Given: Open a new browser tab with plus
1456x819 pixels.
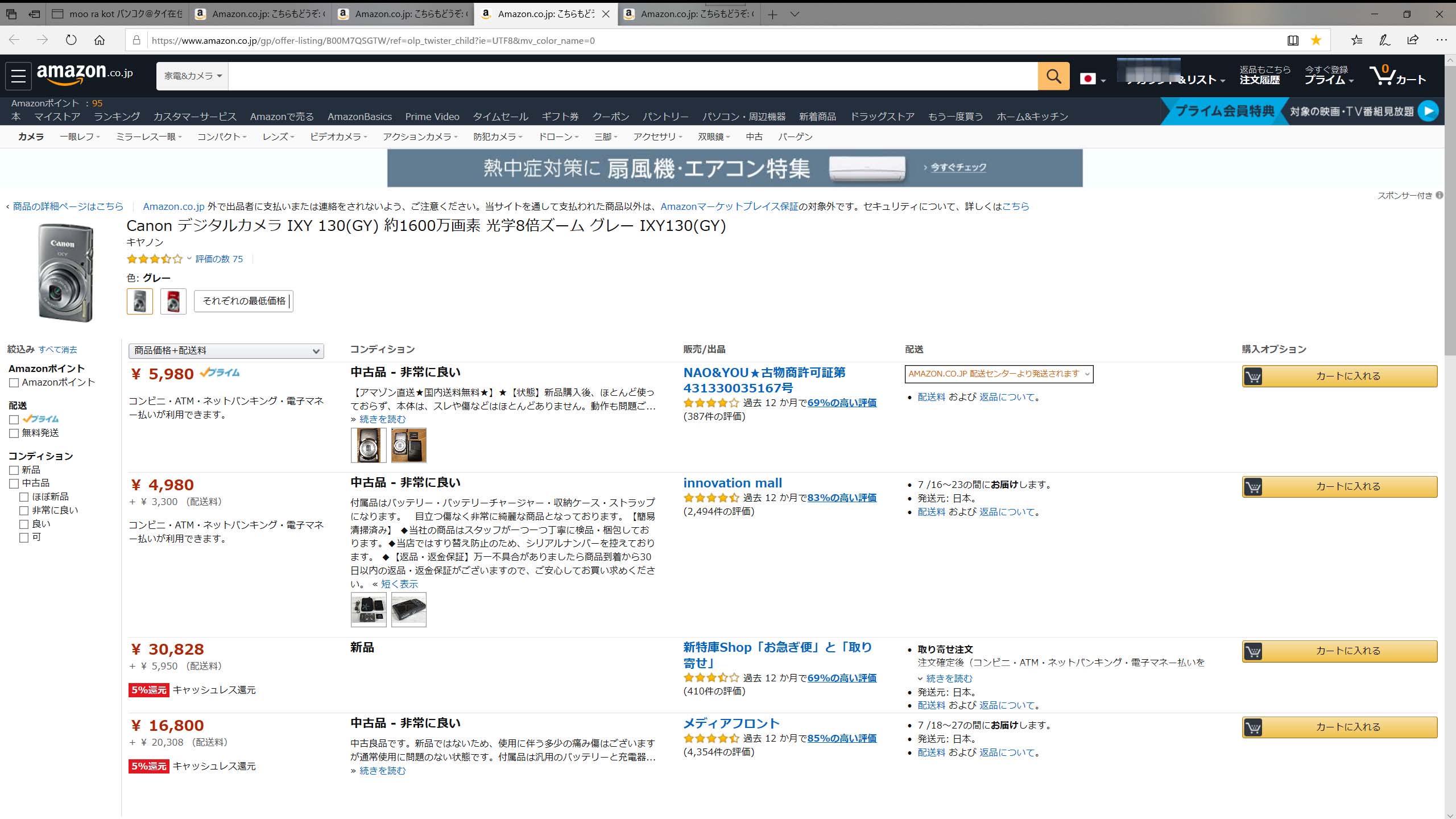Looking at the screenshot, I should (772, 14).
